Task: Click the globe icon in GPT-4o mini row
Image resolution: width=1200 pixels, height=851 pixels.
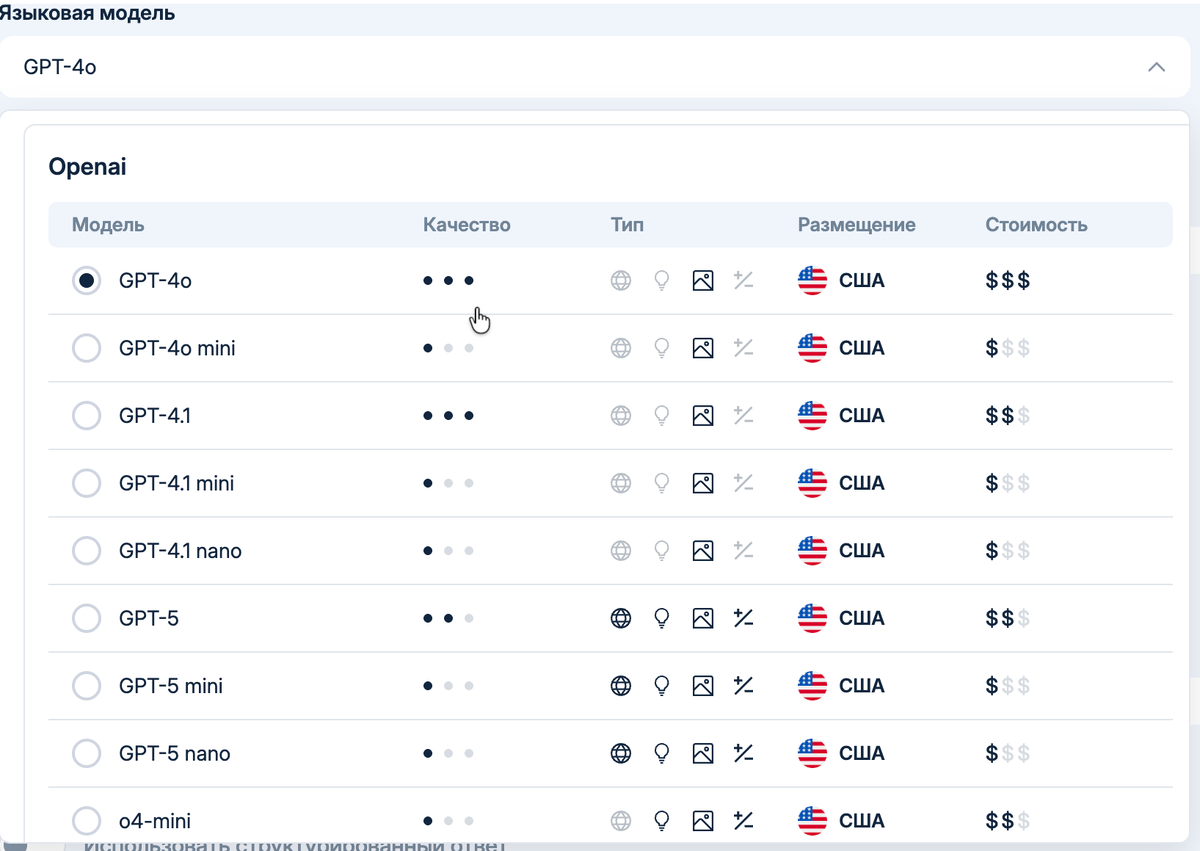Action: coord(621,348)
